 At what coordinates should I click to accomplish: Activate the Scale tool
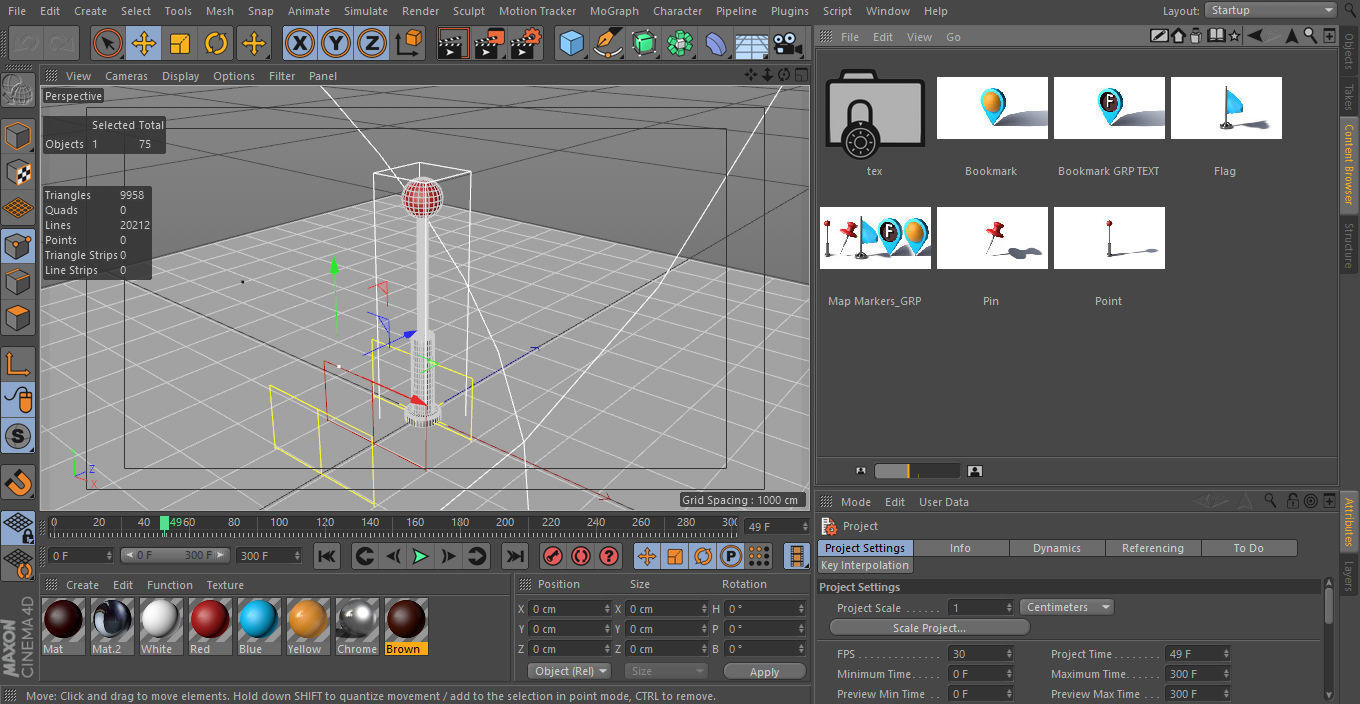[180, 43]
